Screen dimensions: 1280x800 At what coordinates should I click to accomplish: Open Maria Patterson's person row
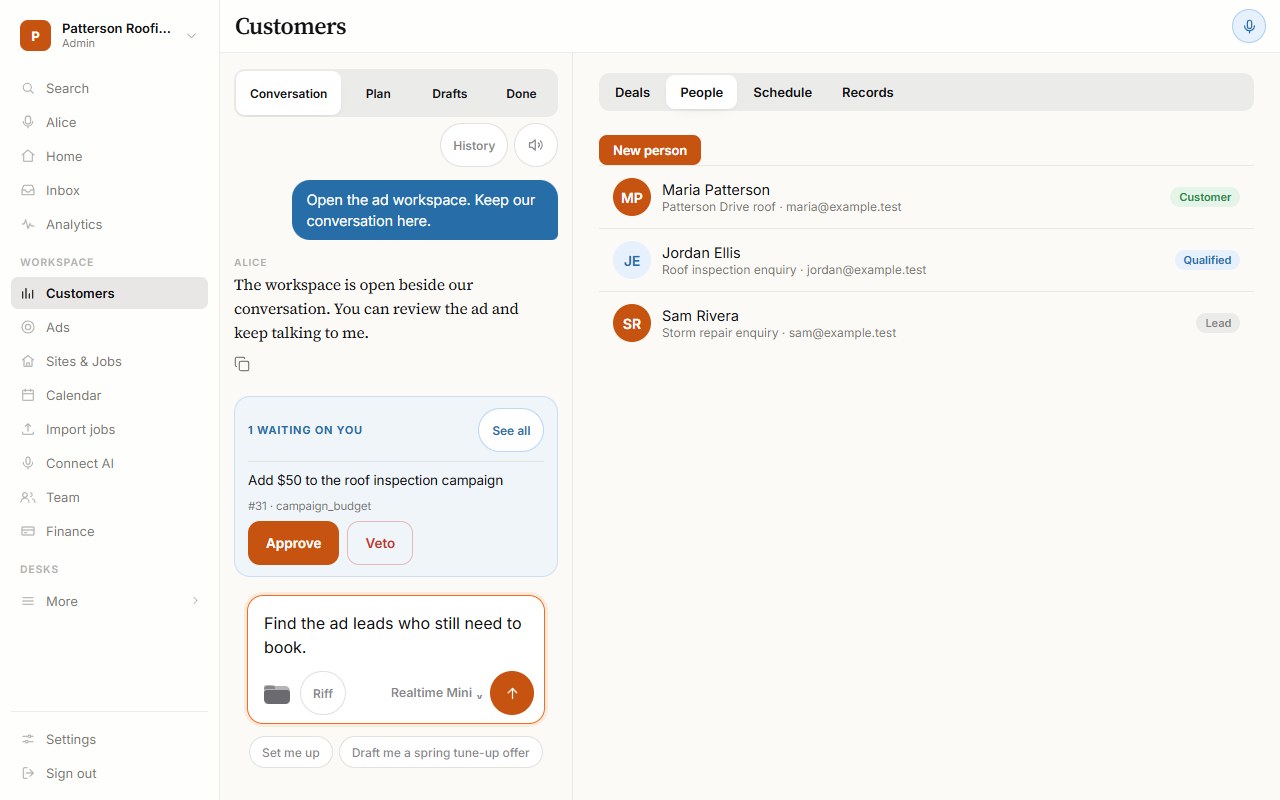pyautogui.click(x=926, y=197)
